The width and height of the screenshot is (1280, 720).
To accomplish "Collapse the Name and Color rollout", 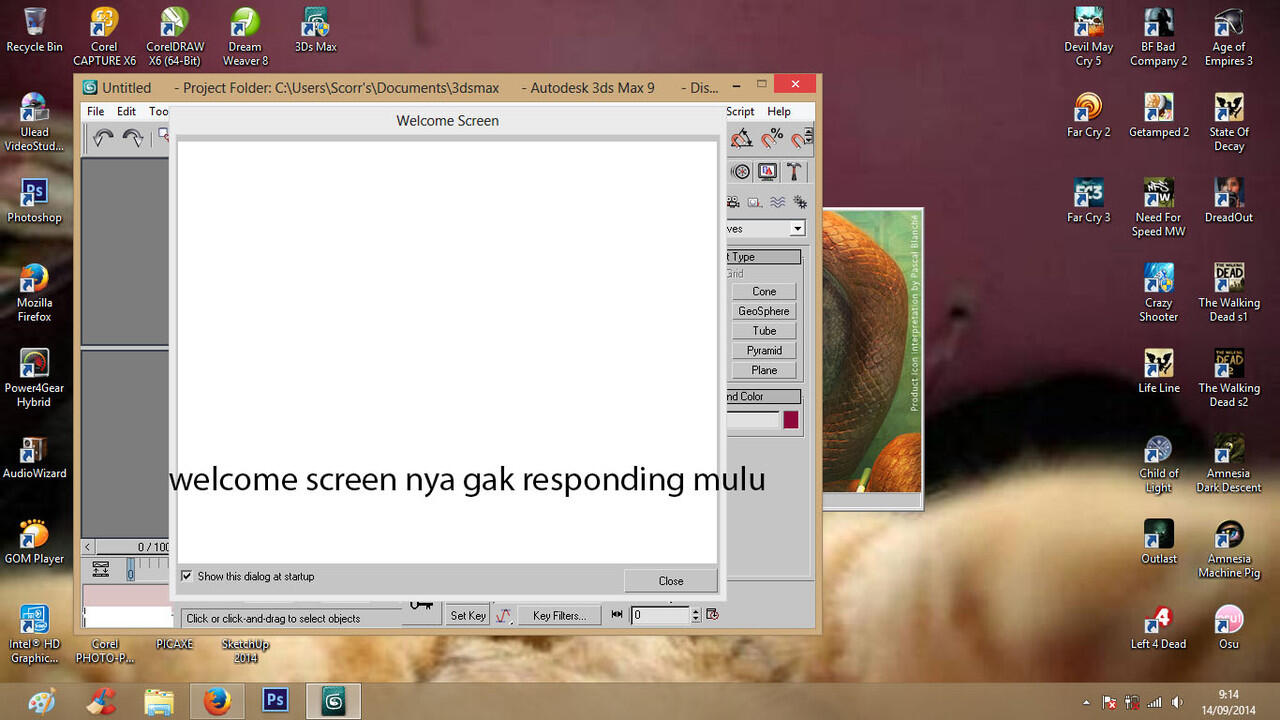I will click(763, 397).
